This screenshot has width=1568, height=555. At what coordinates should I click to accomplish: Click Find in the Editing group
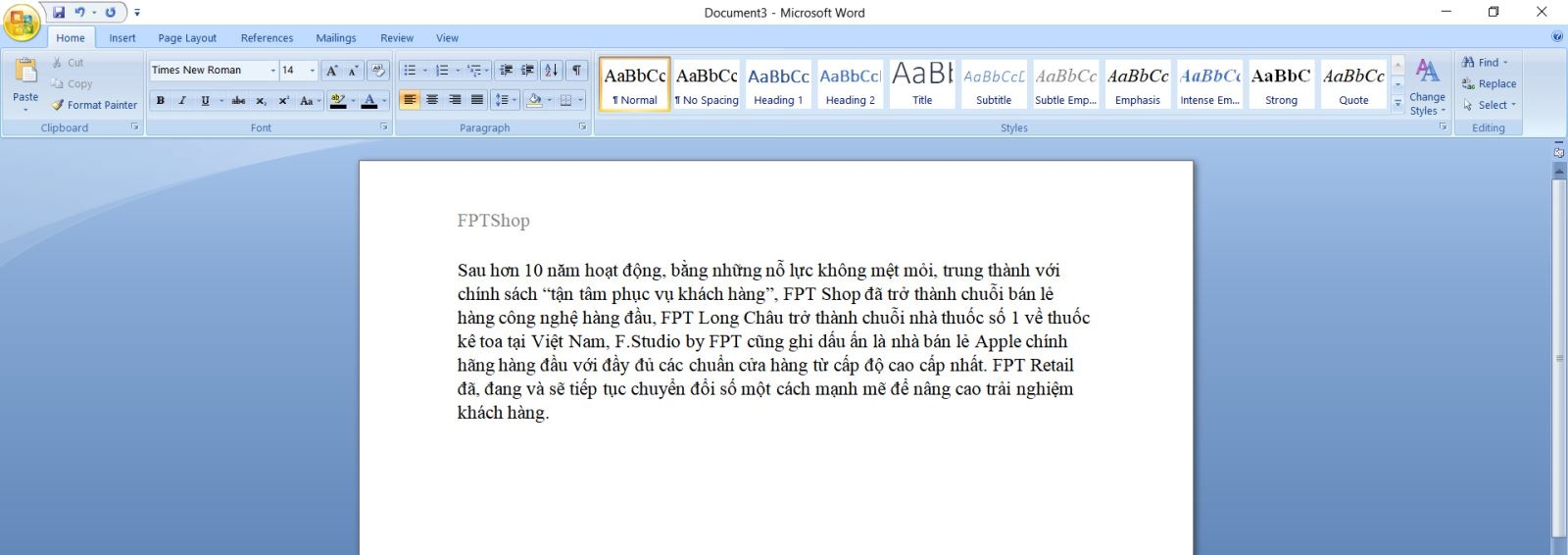point(1485,63)
